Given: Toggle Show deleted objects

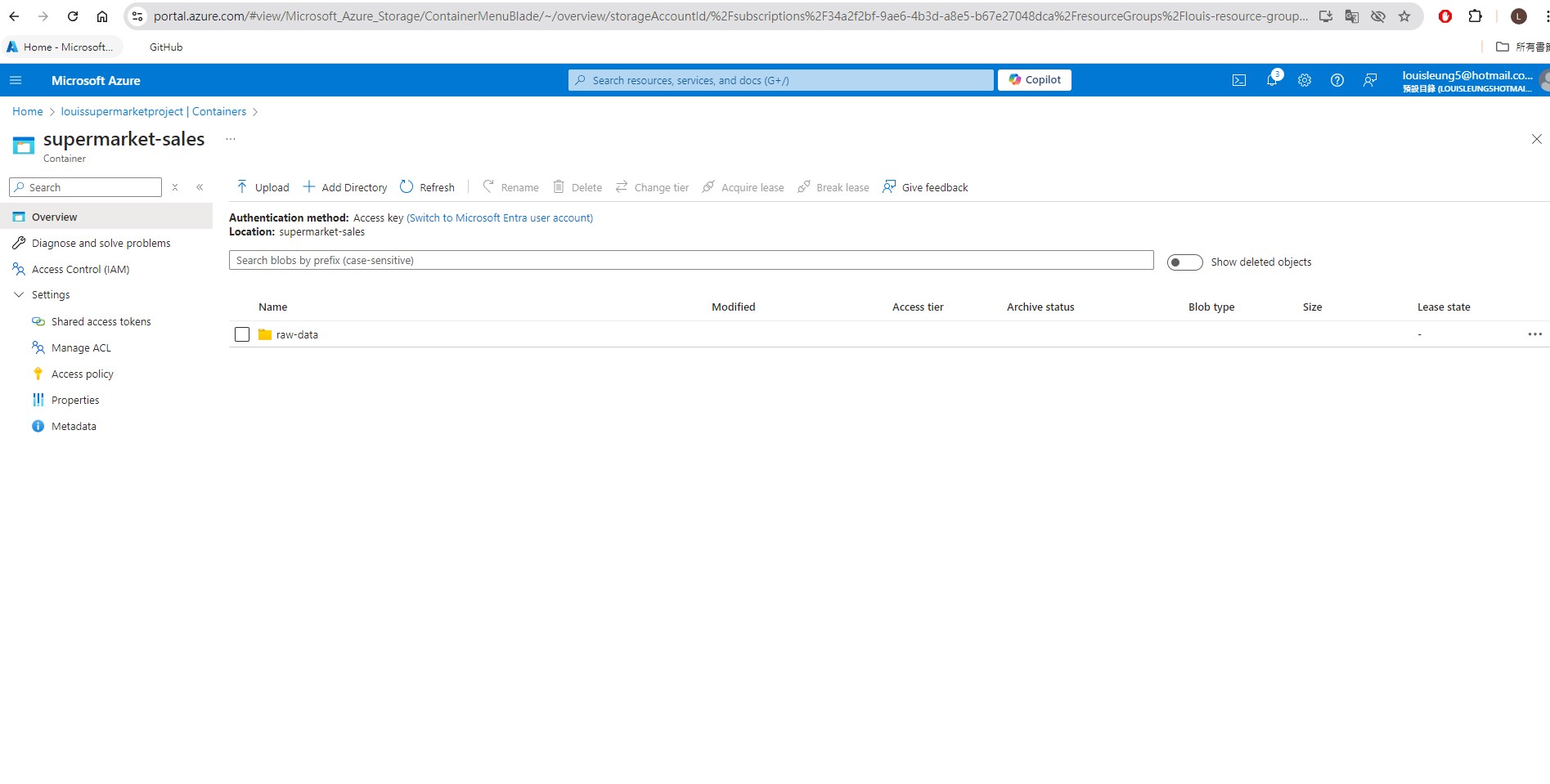Looking at the screenshot, I should [x=1184, y=262].
